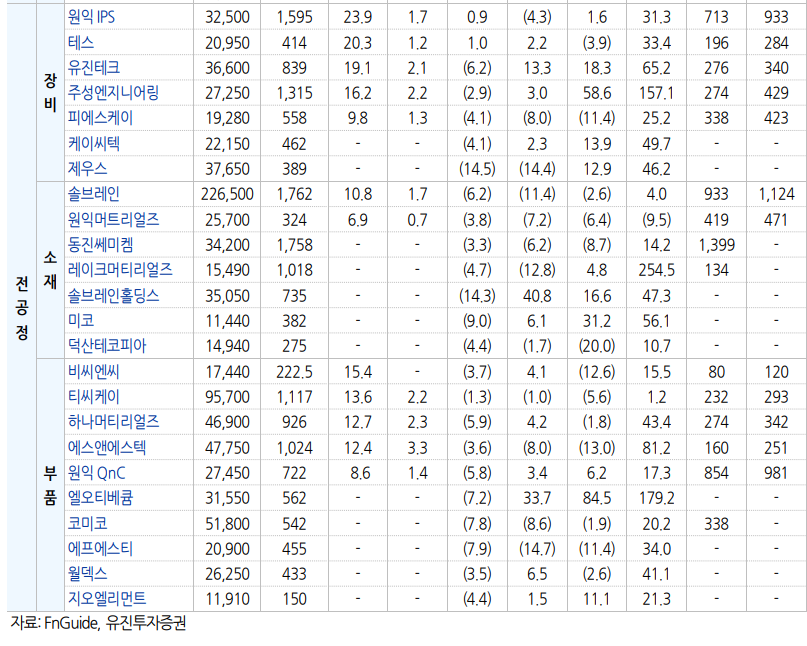Select the 179.2 value for 엘오티베큠
The width and height of the screenshot is (807, 646).
pyautogui.click(x=656, y=498)
